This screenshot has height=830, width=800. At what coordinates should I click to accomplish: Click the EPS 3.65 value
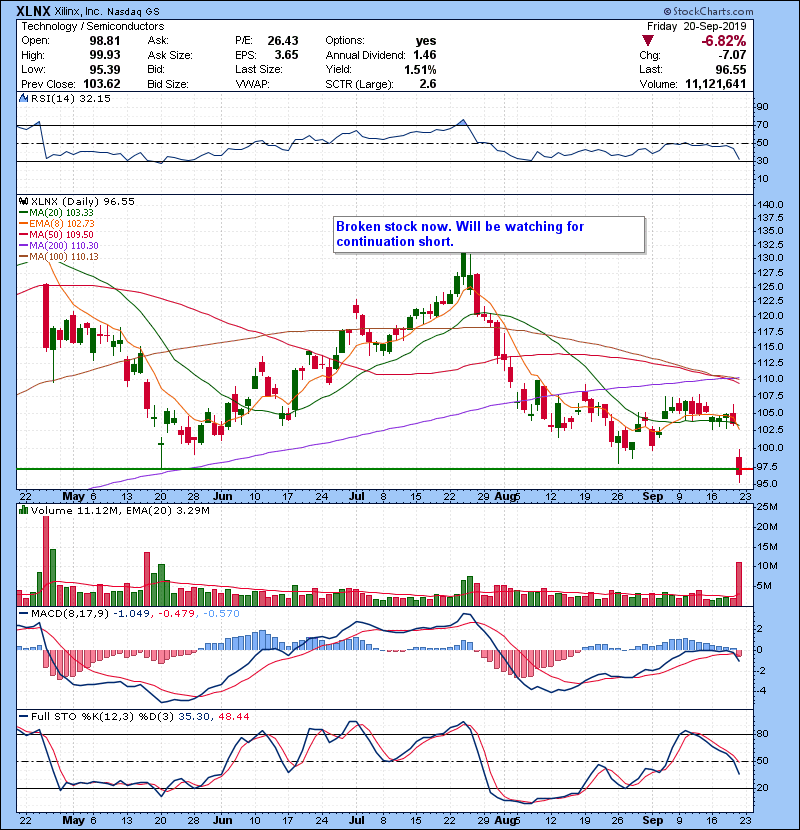[x=286, y=55]
